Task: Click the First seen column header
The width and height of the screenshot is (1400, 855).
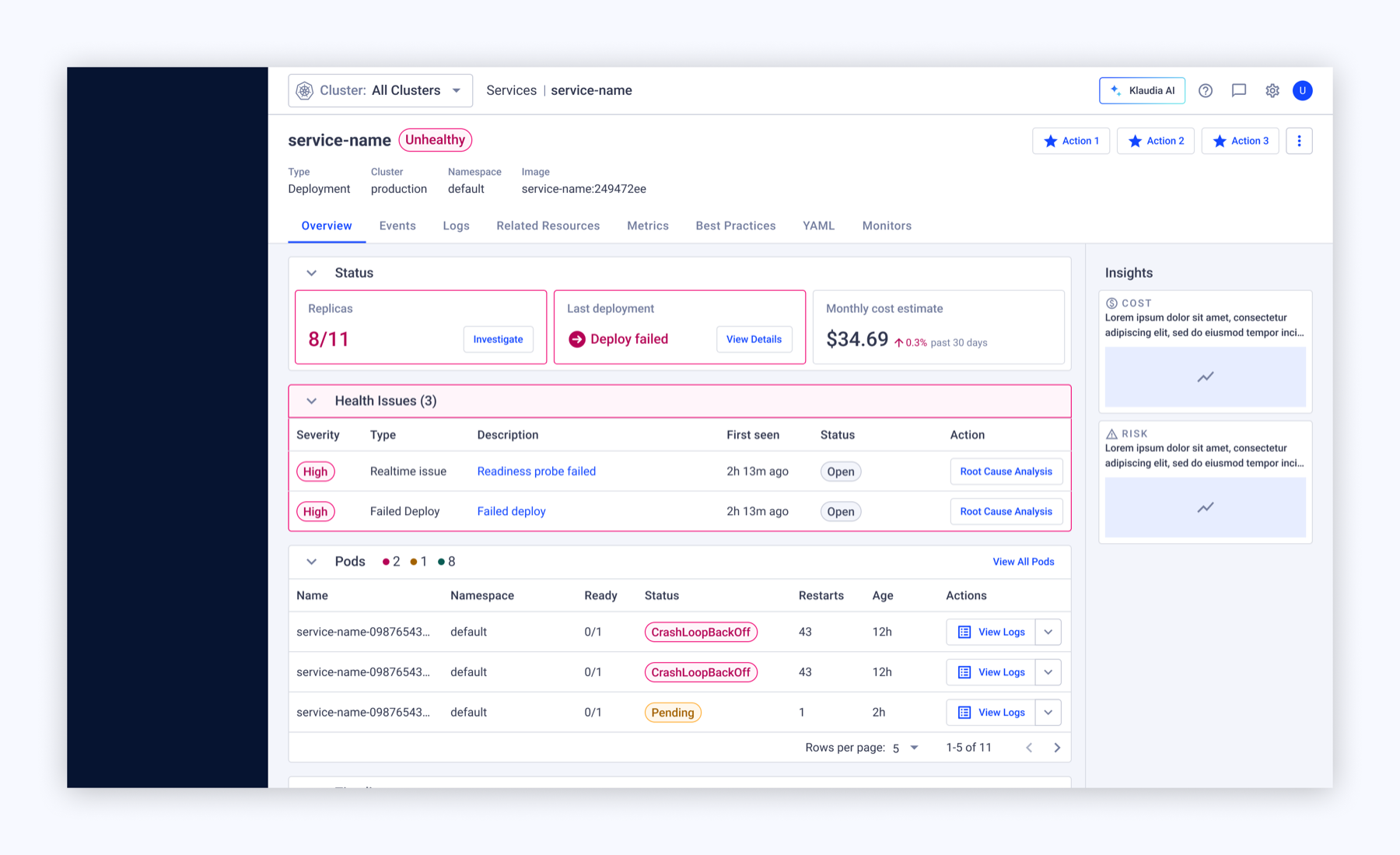Action: tap(753, 435)
